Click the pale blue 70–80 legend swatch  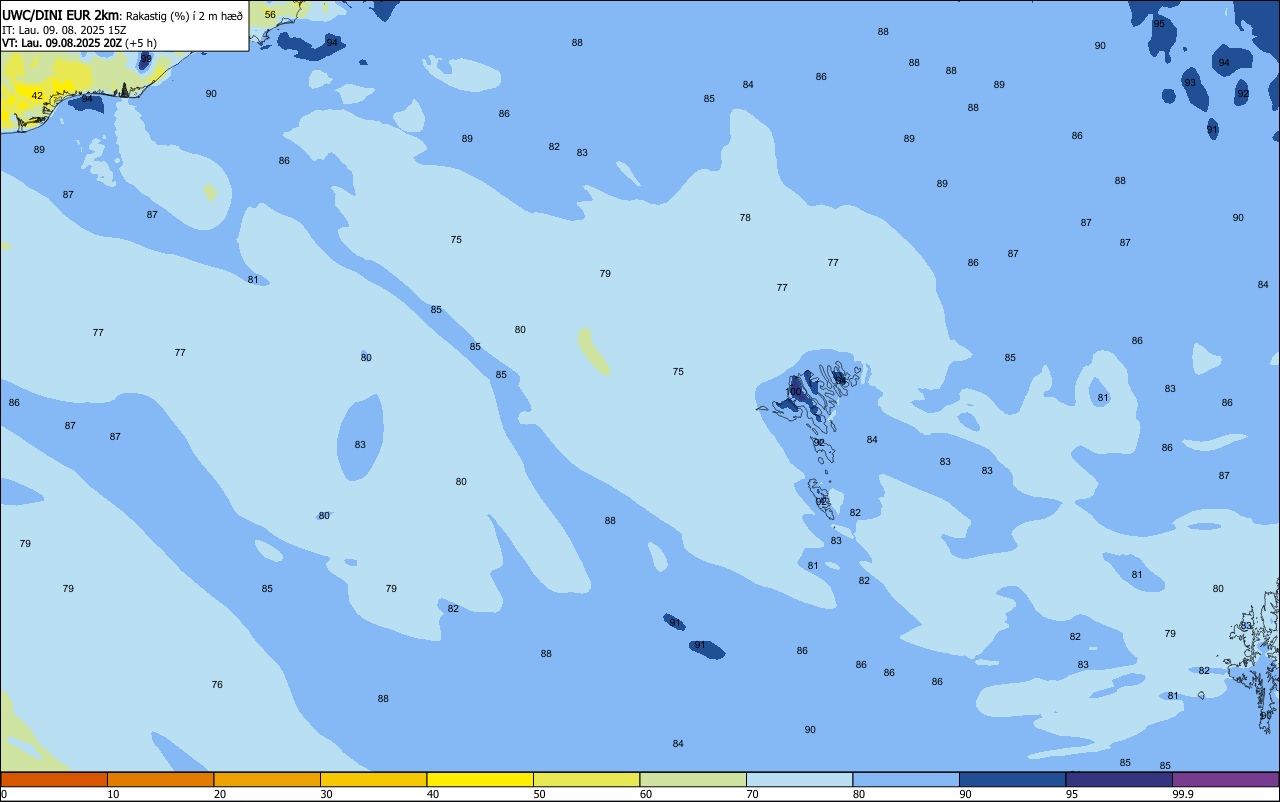(x=799, y=779)
